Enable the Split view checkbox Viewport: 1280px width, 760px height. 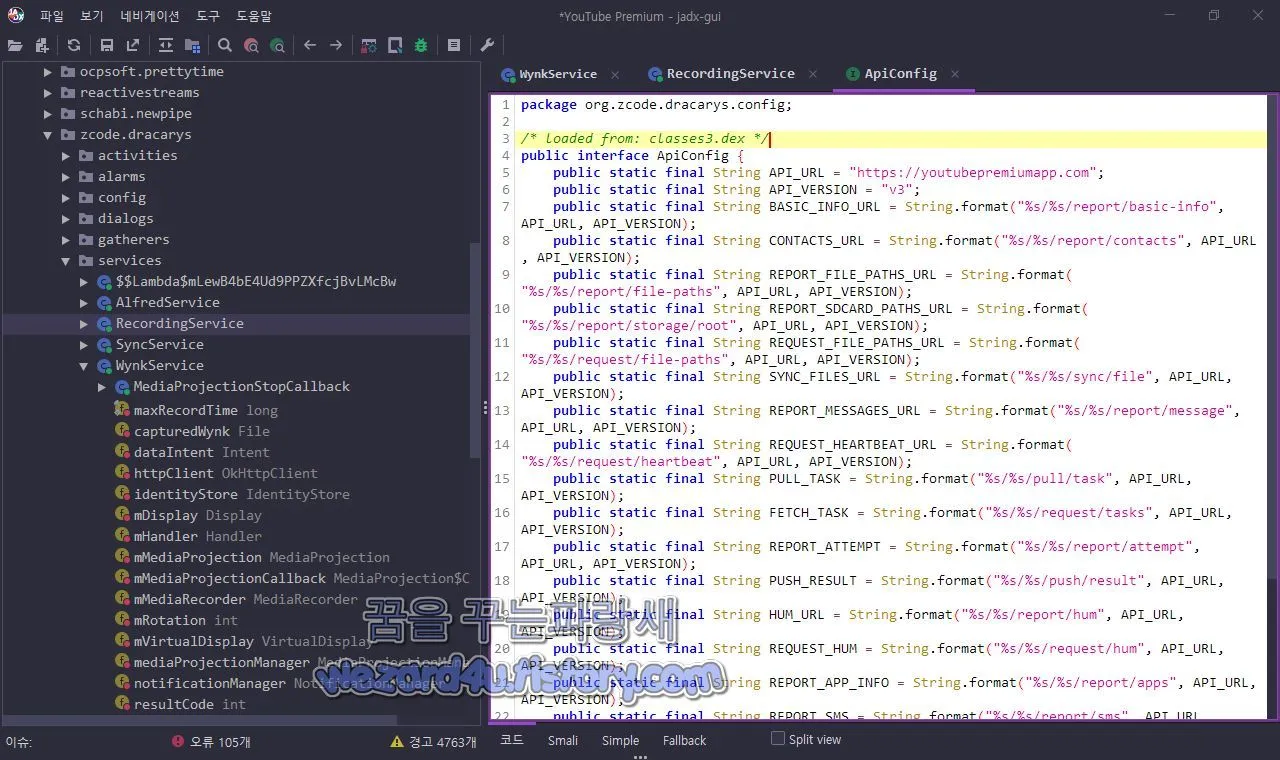777,739
